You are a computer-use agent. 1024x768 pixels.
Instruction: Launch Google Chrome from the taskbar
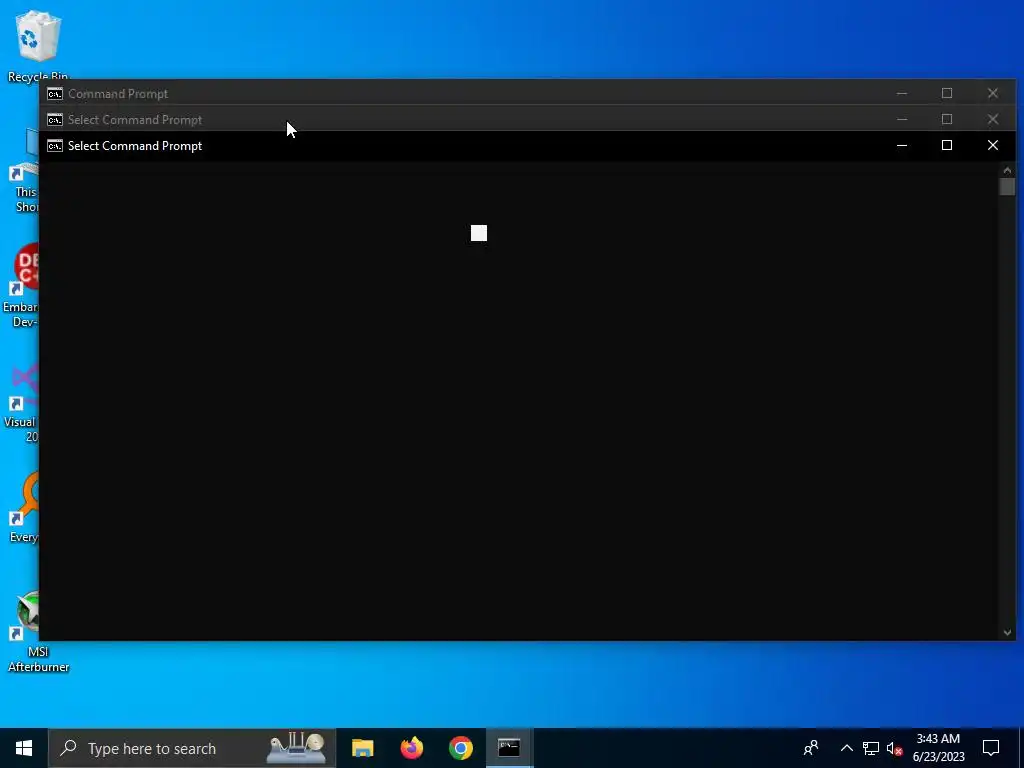click(x=460, y=748)
